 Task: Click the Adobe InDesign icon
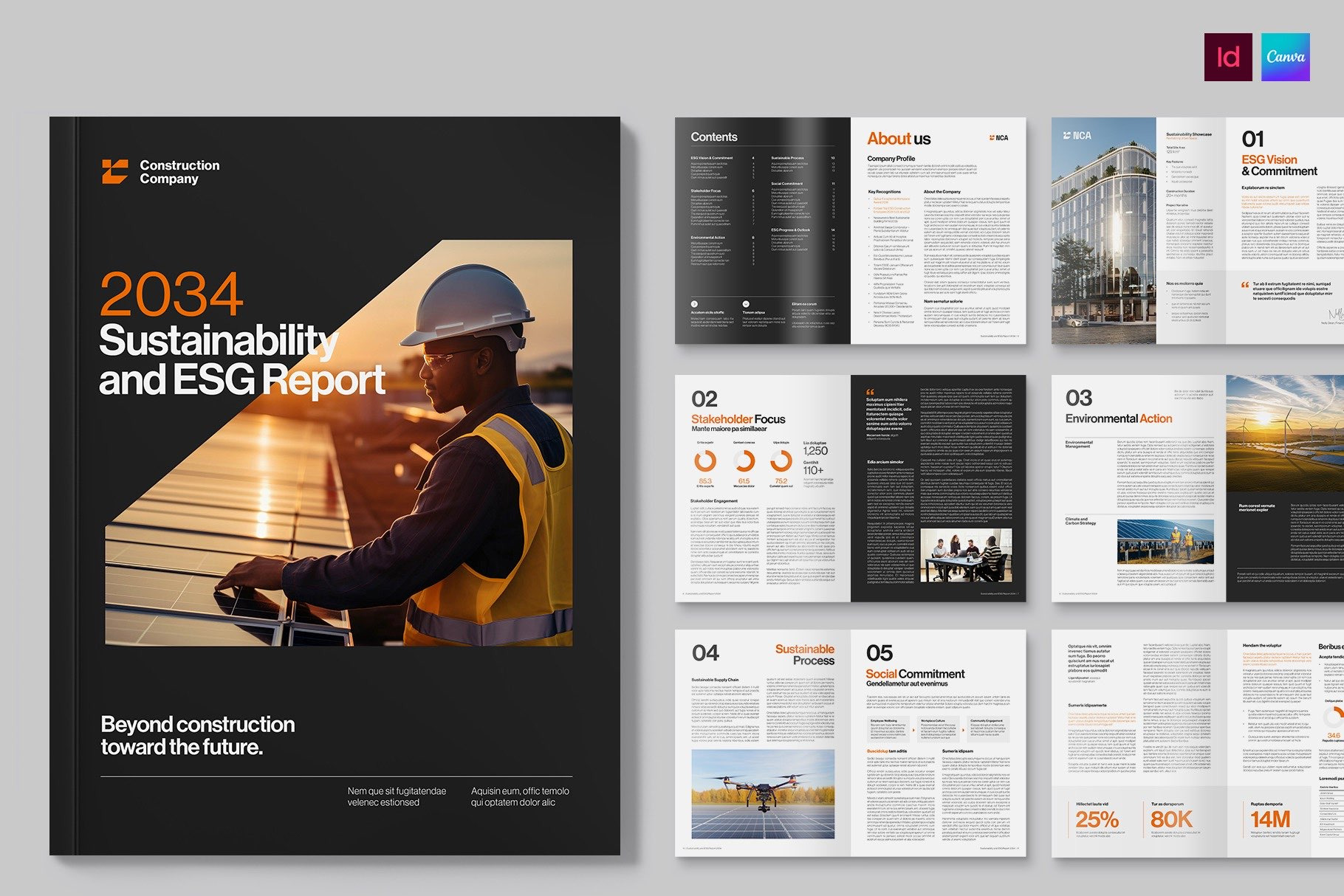click(x=1227, y=57)
